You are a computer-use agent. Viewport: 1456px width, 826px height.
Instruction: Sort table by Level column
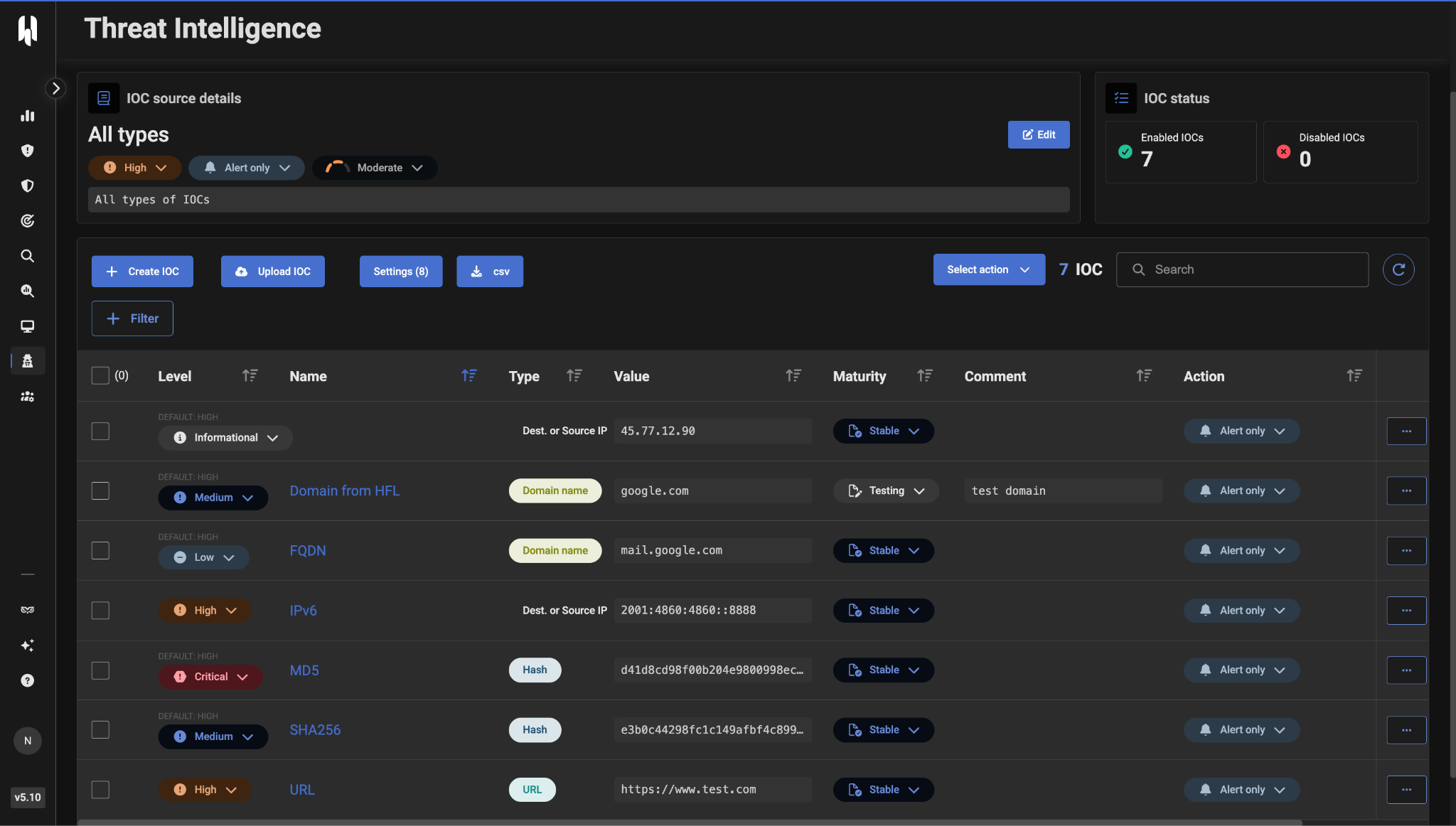[x=250, y=375]
